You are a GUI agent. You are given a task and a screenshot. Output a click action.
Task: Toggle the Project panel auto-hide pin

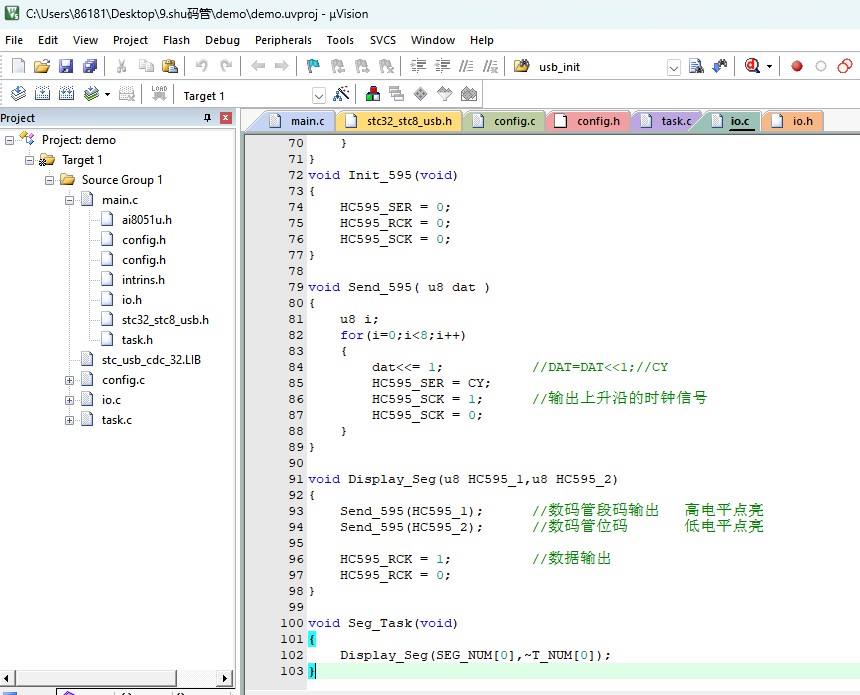click(x=208, y=118)
